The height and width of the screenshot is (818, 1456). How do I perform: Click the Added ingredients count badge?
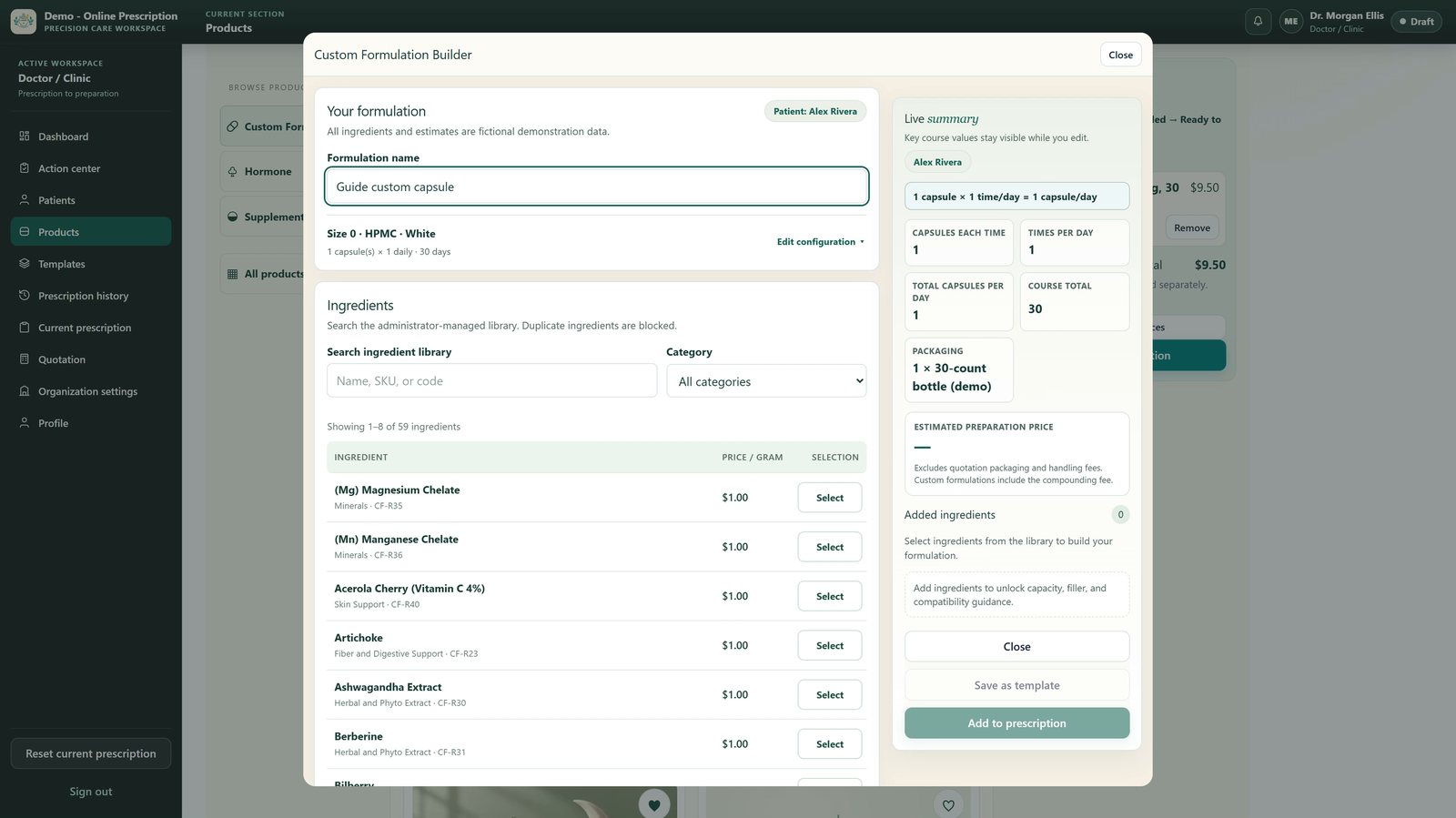1121,515
